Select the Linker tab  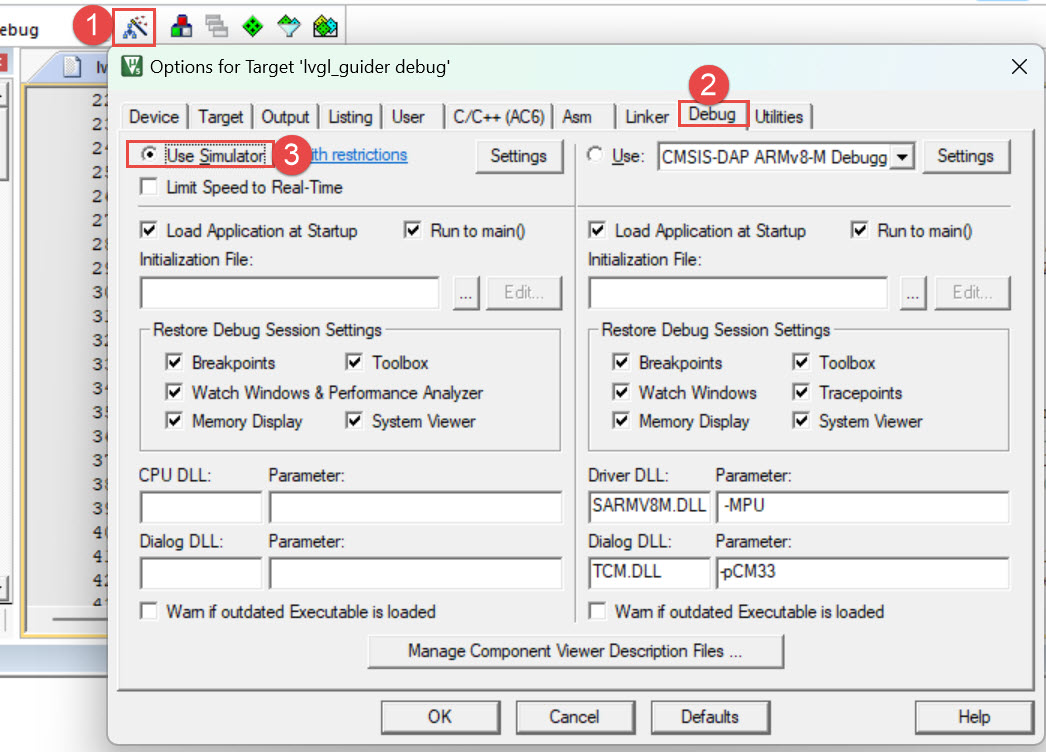[x=646, y=116]
